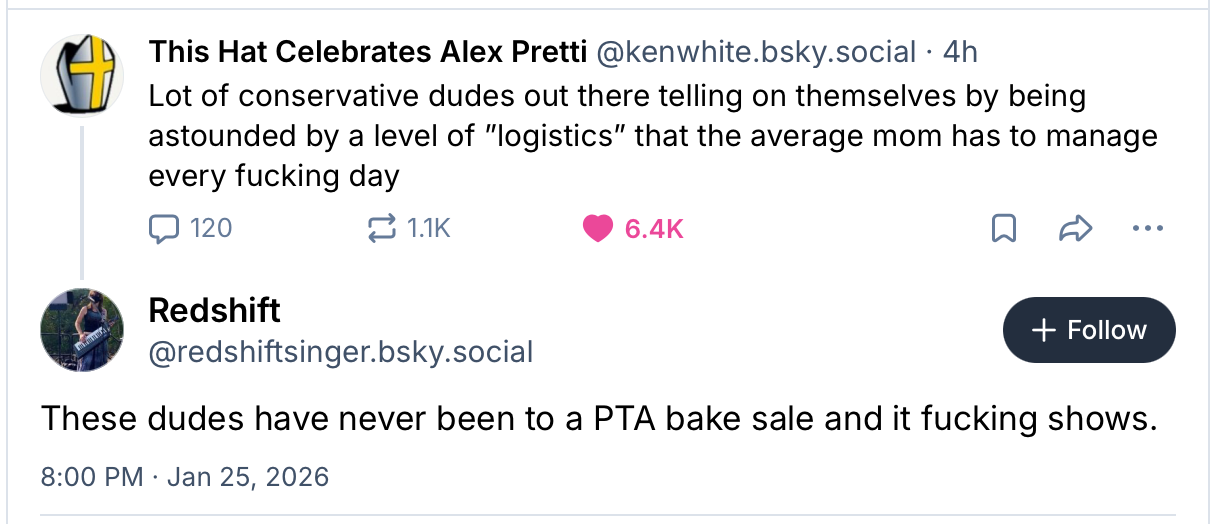Click the reply speech bubble icon
This screenshot has width=1214, height=524.
coord(162,229)
